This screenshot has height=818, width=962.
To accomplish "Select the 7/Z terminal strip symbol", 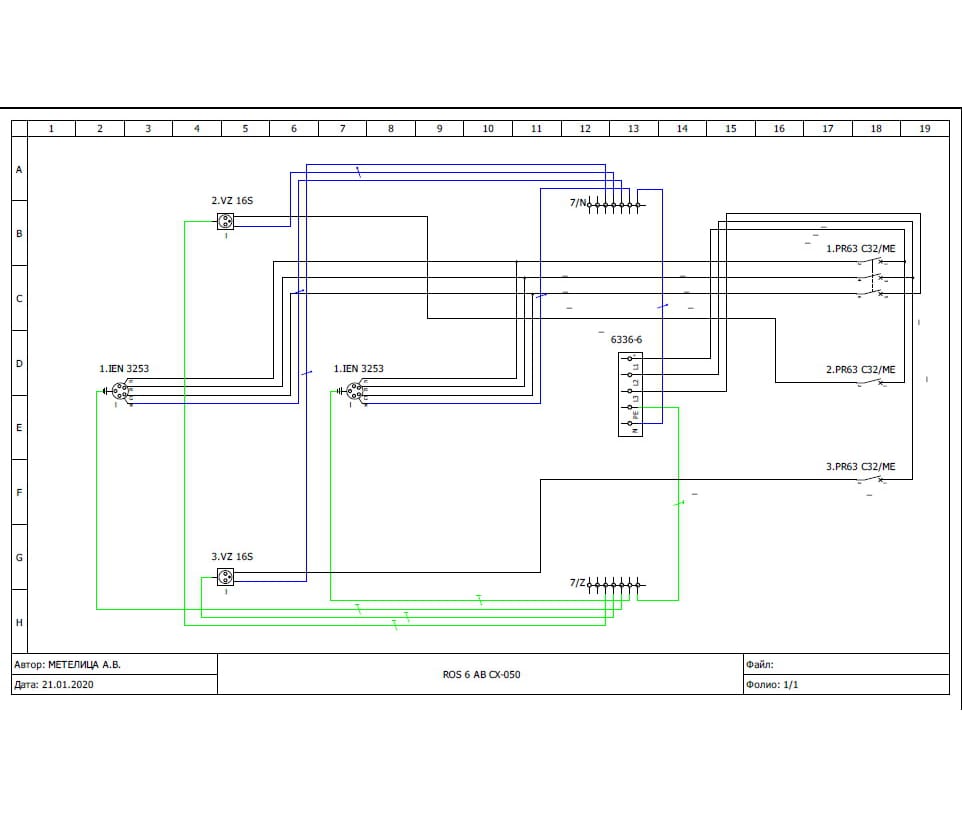I will pyautogui.click(x=614, y=583).
